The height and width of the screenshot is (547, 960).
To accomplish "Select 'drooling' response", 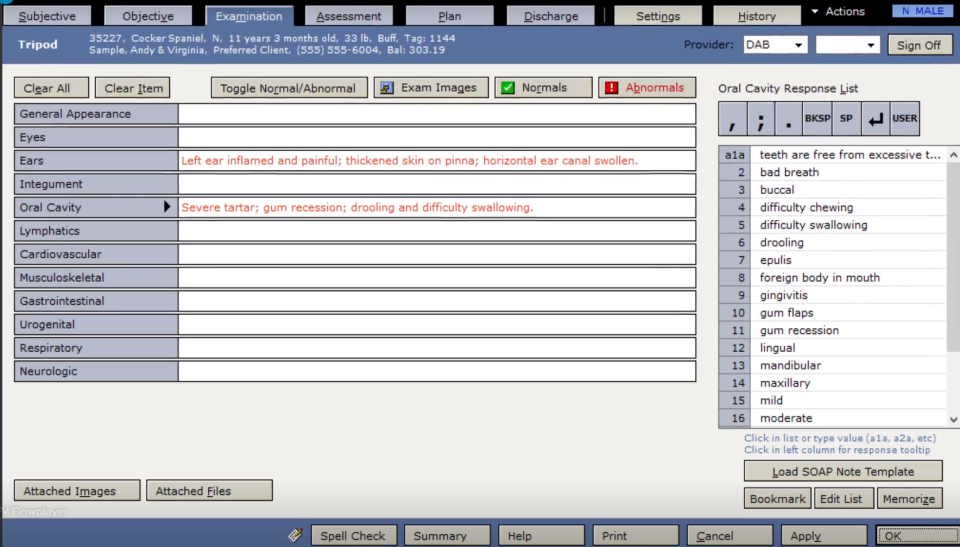I will pyautogui.click(x=849, y=243).
